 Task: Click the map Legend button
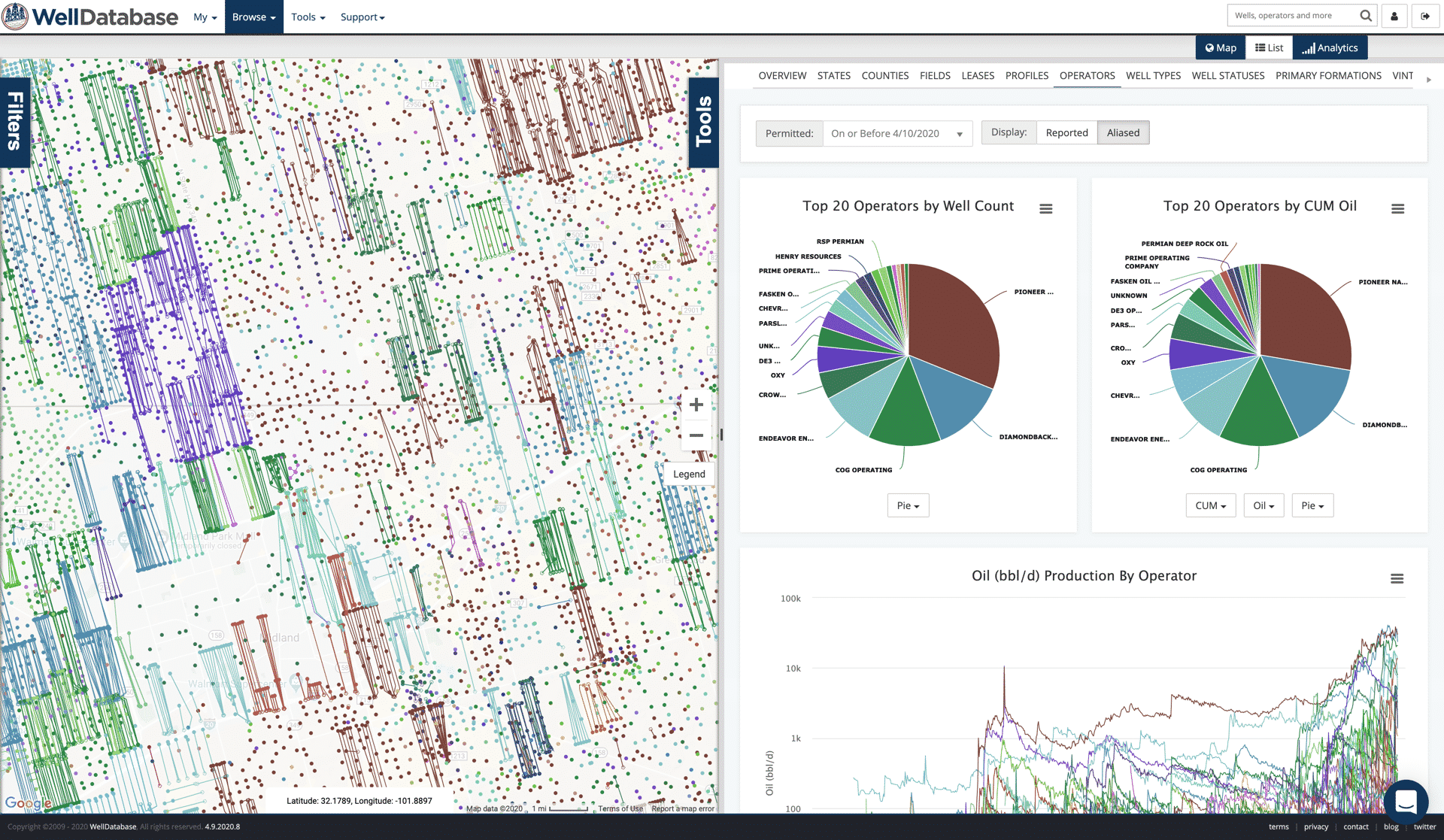pyautogui.click(x=689, y=475)
